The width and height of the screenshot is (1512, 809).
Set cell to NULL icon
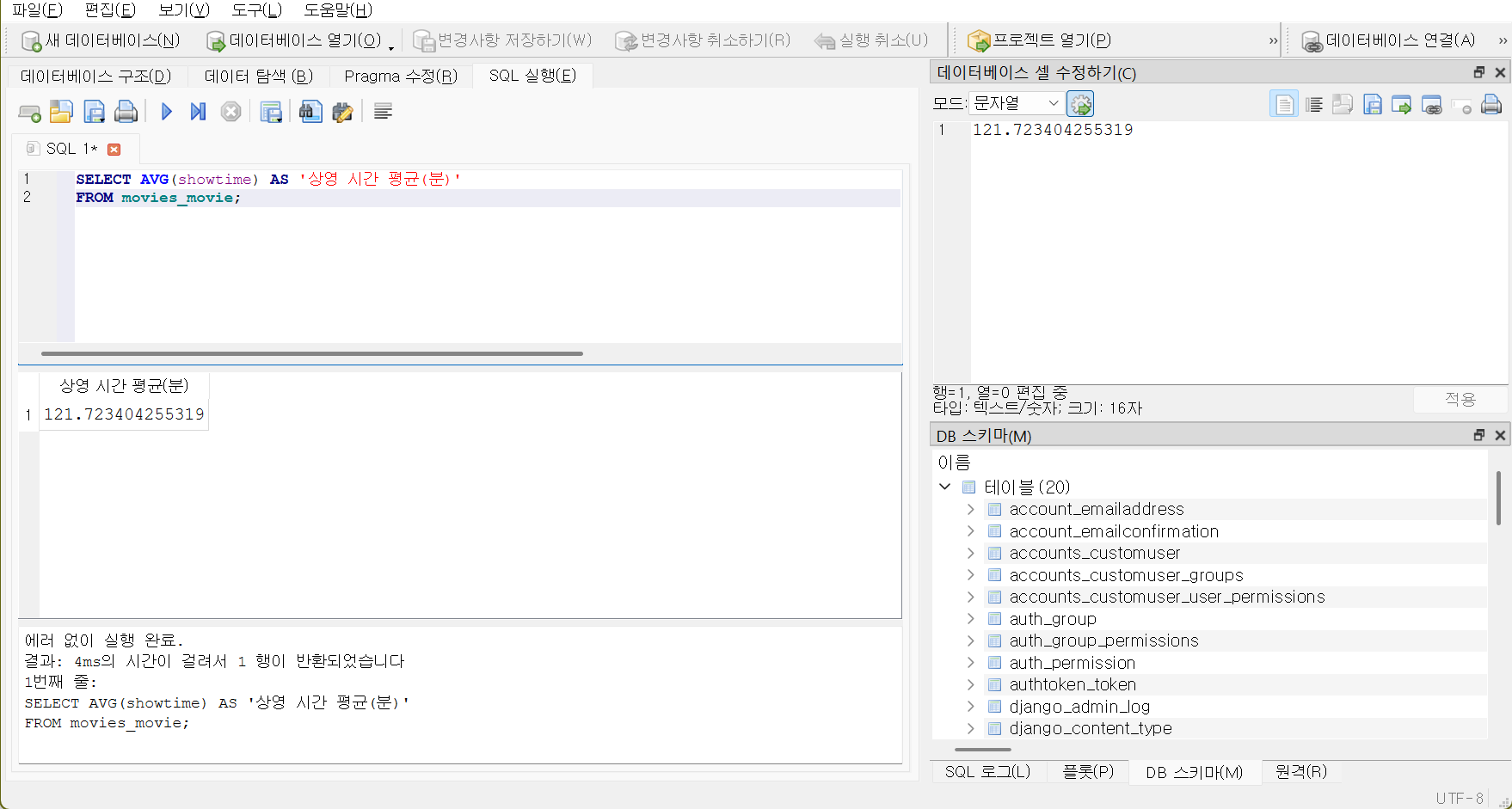[x=1461, y=105]
